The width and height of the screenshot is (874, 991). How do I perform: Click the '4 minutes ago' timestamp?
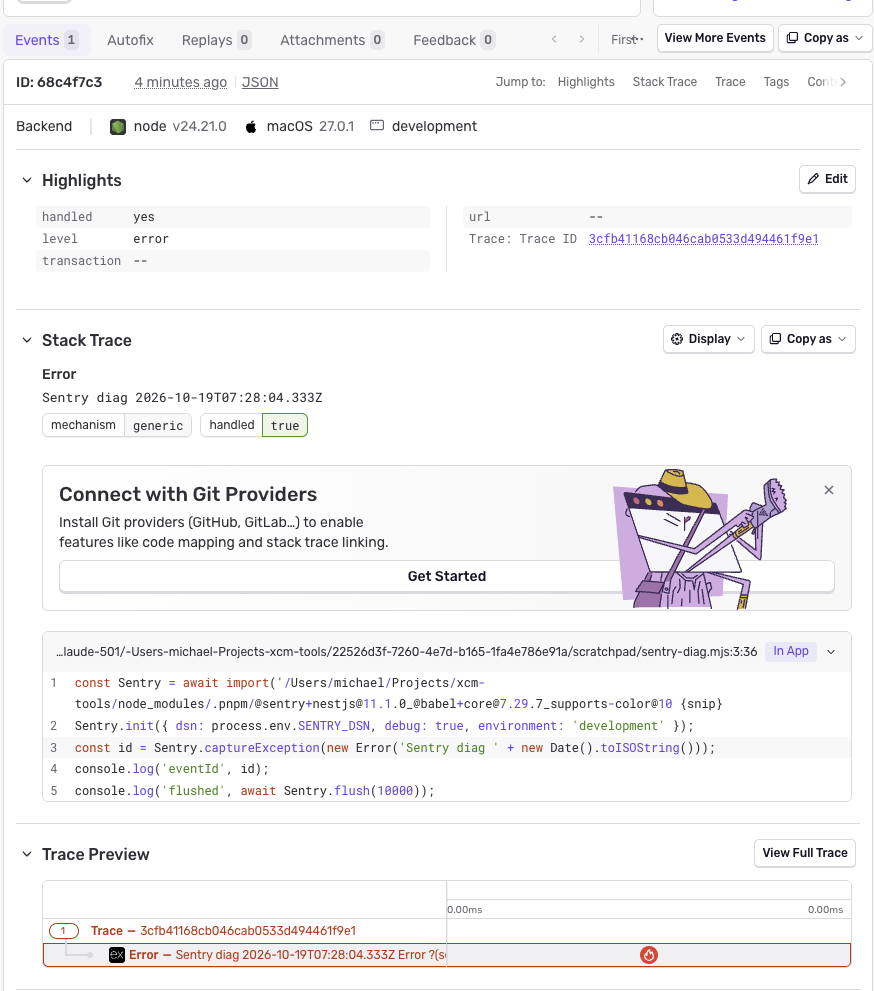pos(180,82)
